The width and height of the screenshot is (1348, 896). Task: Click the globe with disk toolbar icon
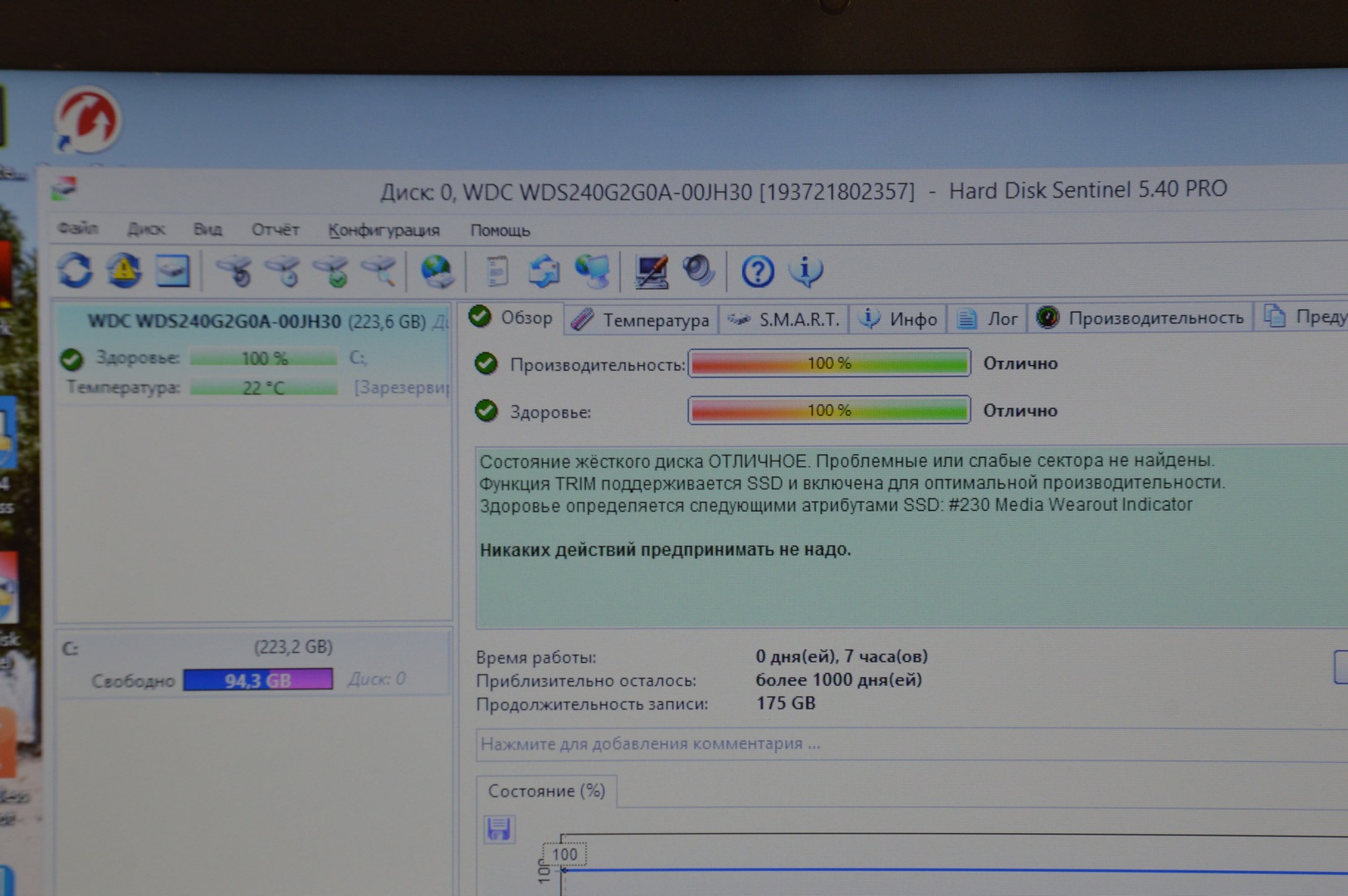[x=437, y=271]
